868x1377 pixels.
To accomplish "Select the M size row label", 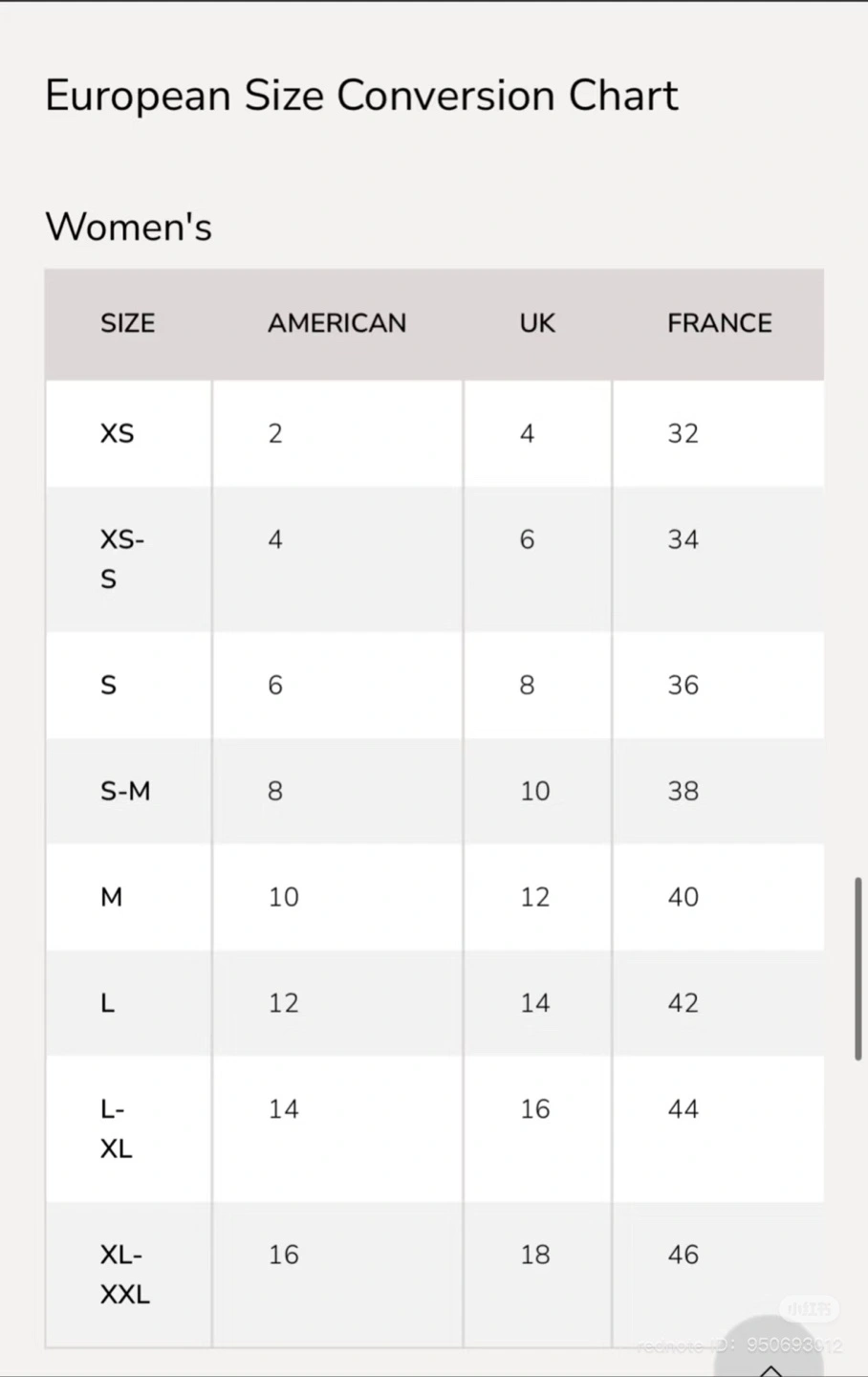I will (112, 897).
